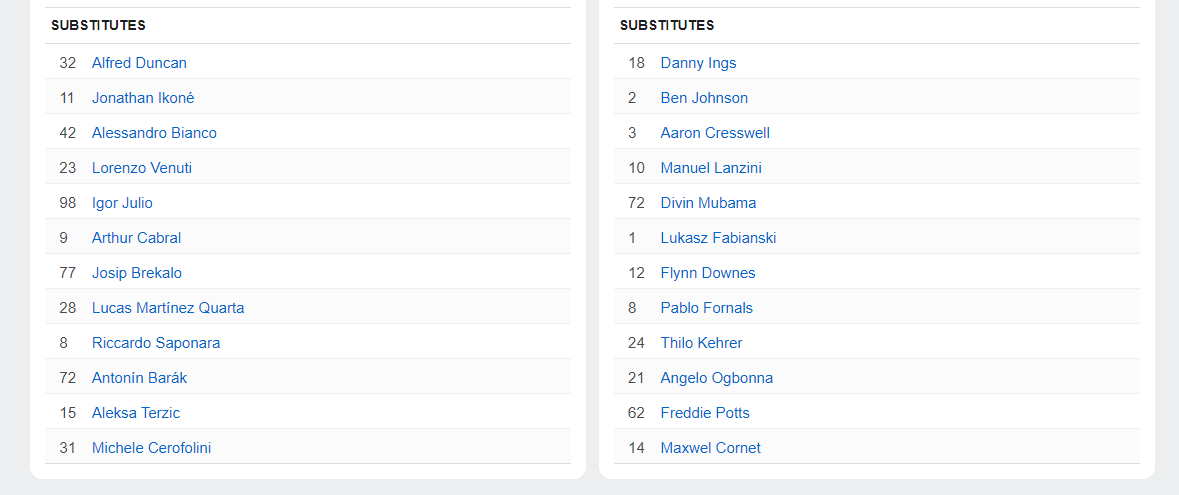Screen dimensions: 1179x495
Task: Open Alfred Duncan's player page
Action: 139,63
